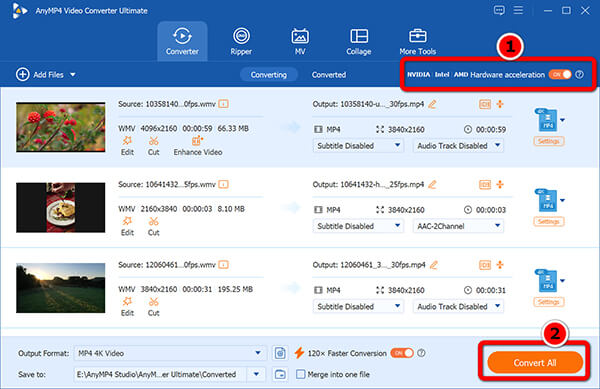
Task: Open the hamburger menu in title bar
Action: coord(518,10)
